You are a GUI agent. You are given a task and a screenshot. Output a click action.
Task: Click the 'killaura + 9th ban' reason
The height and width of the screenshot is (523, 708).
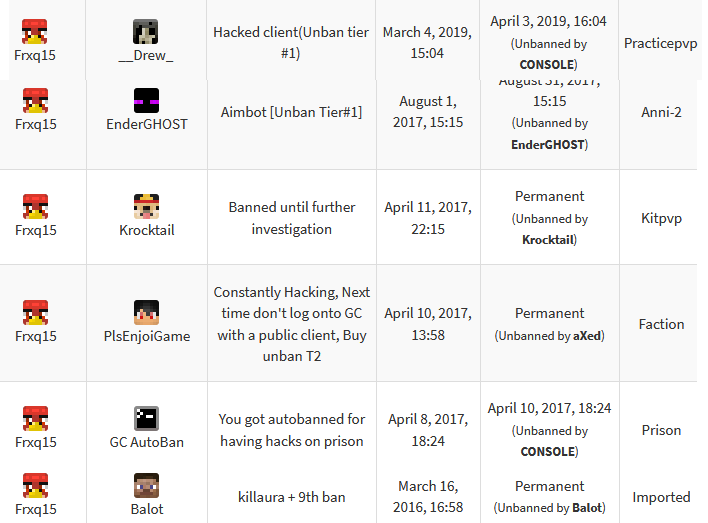pyautogui.click(x=292, y=497)
